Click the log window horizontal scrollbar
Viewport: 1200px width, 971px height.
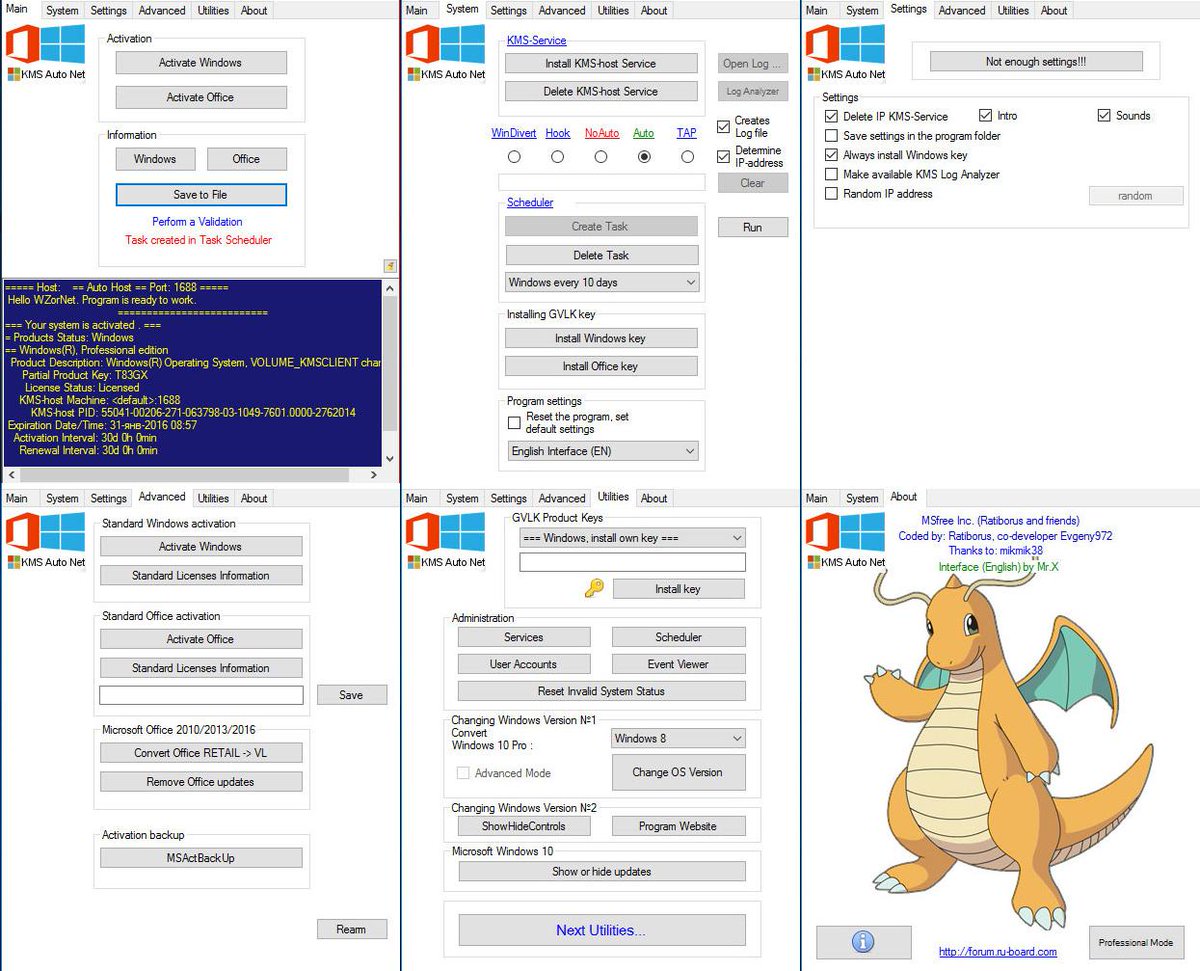(192, 474)
